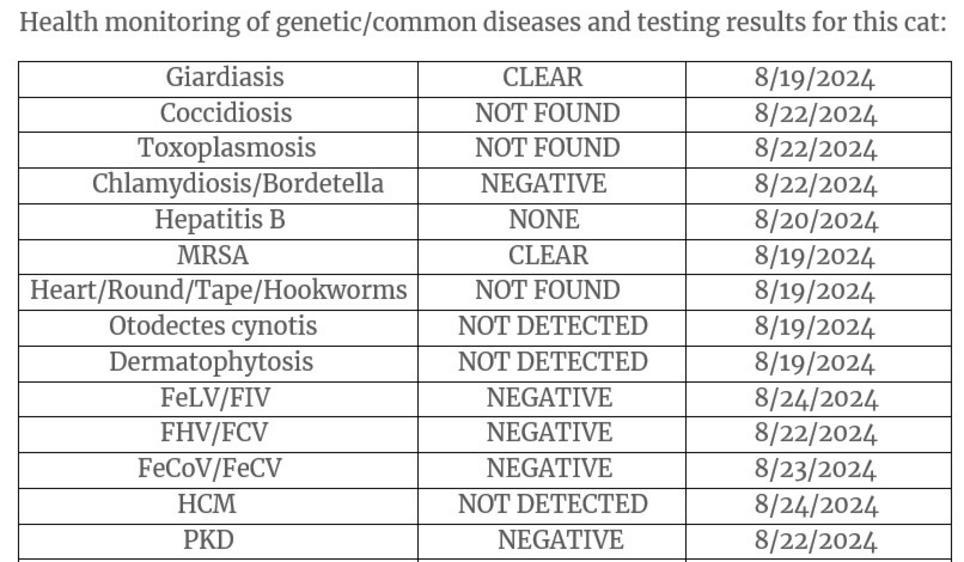Screen dimensions: 964x562
Task: Click the Toxoplasmosis table cell
Action: pyautogui.click(x=226, y=148)
